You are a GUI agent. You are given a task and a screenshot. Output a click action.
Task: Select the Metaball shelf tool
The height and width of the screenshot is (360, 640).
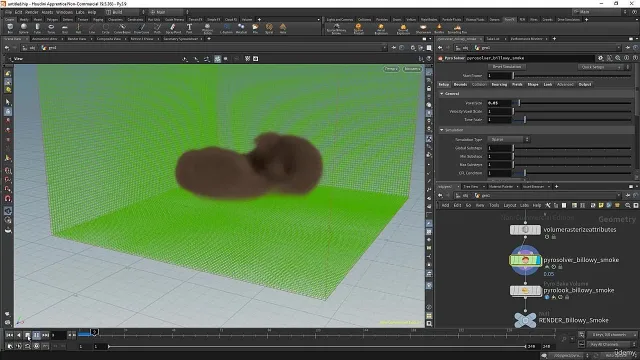tap(241, 28)
